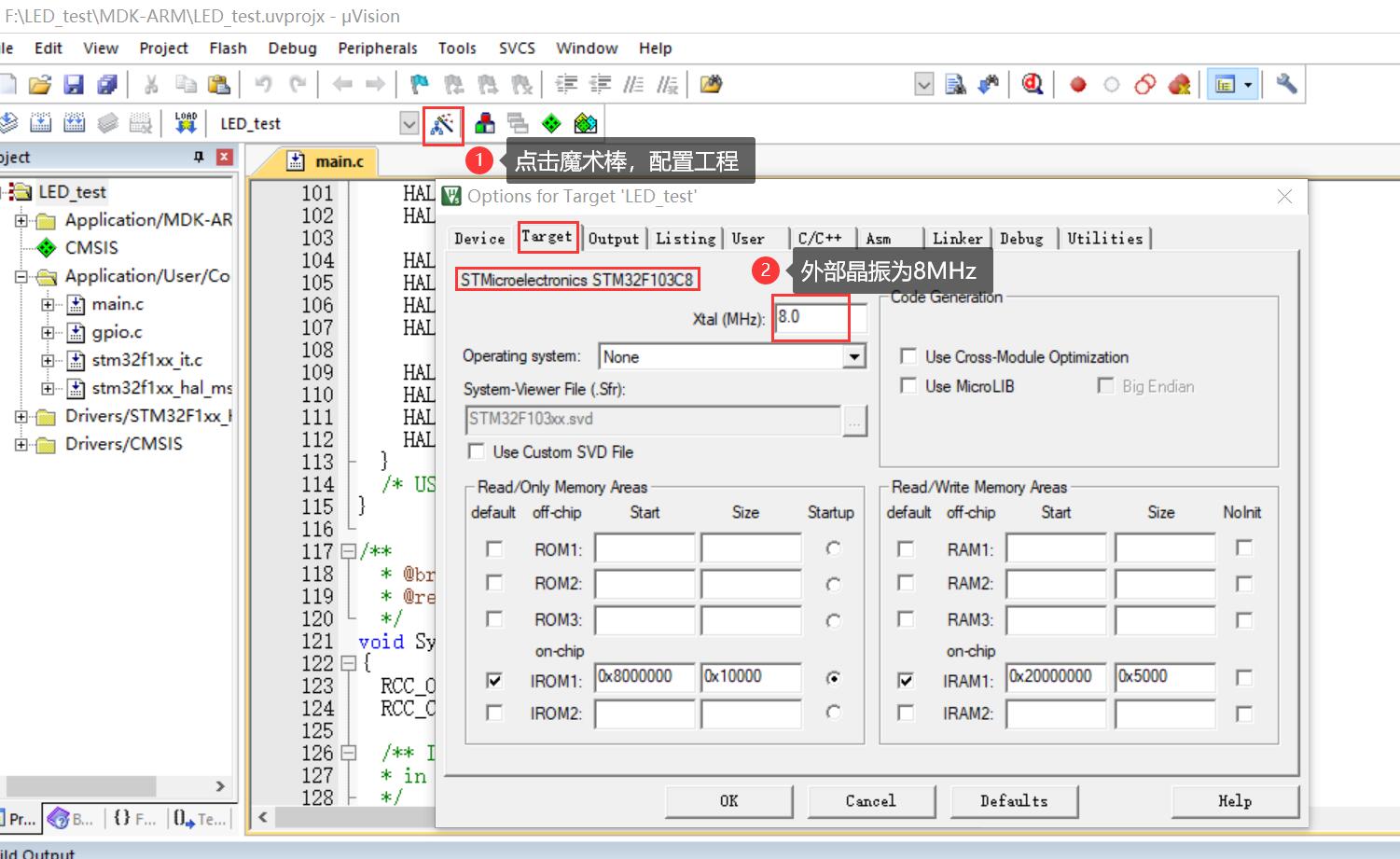Screen dimensions: 1400x859
Task: Enable Use Cross-Module Optimization checkbox
Action: pyautogui.click(x=908, y=356)
